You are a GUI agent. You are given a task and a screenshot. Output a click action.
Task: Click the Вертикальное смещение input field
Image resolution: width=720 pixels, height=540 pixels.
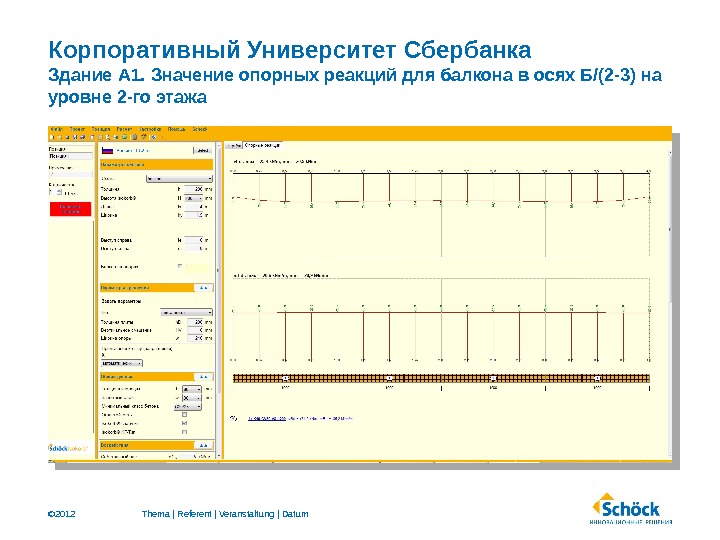(195, 330)
